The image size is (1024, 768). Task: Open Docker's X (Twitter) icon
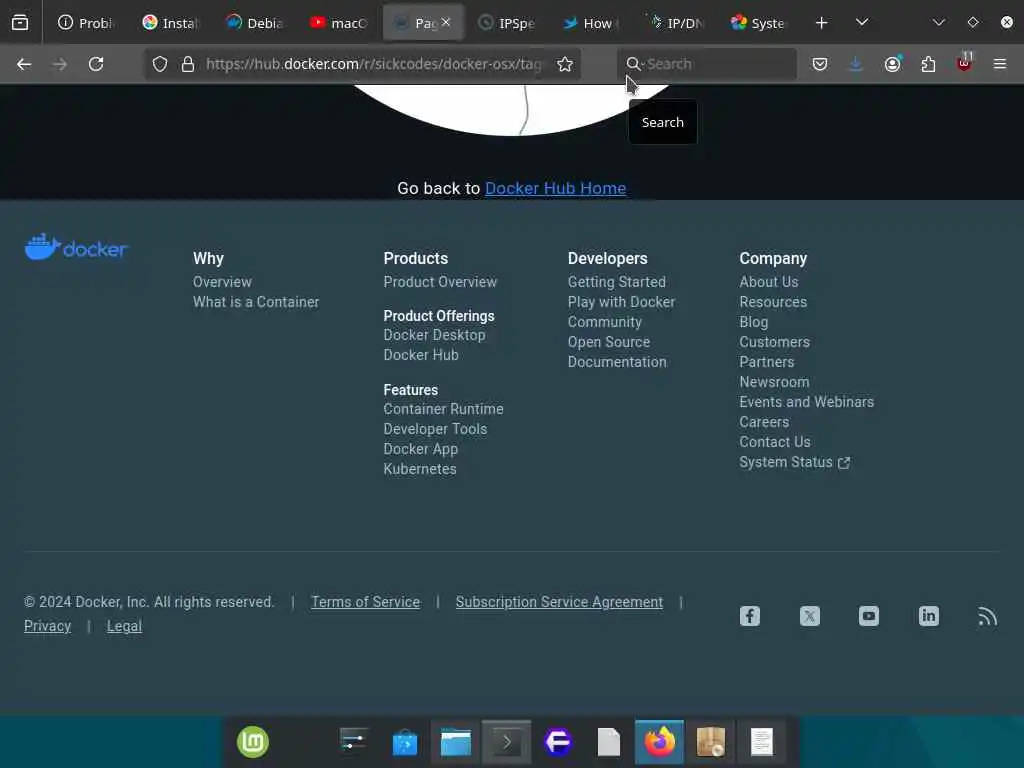pyautogui.click(x=810, y=616)
